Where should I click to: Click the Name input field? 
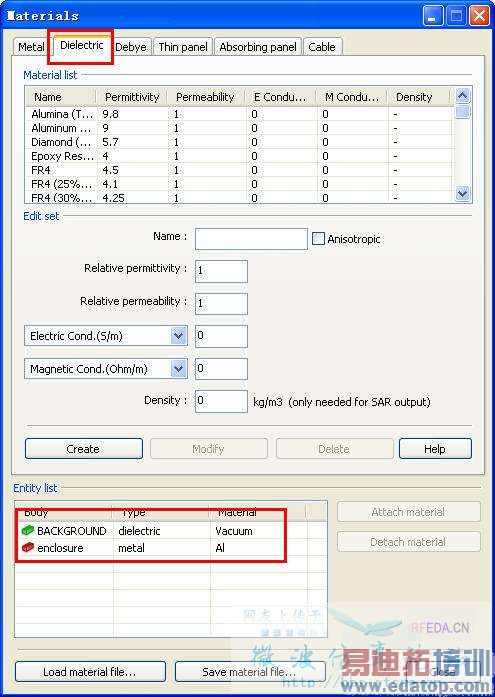251,239
